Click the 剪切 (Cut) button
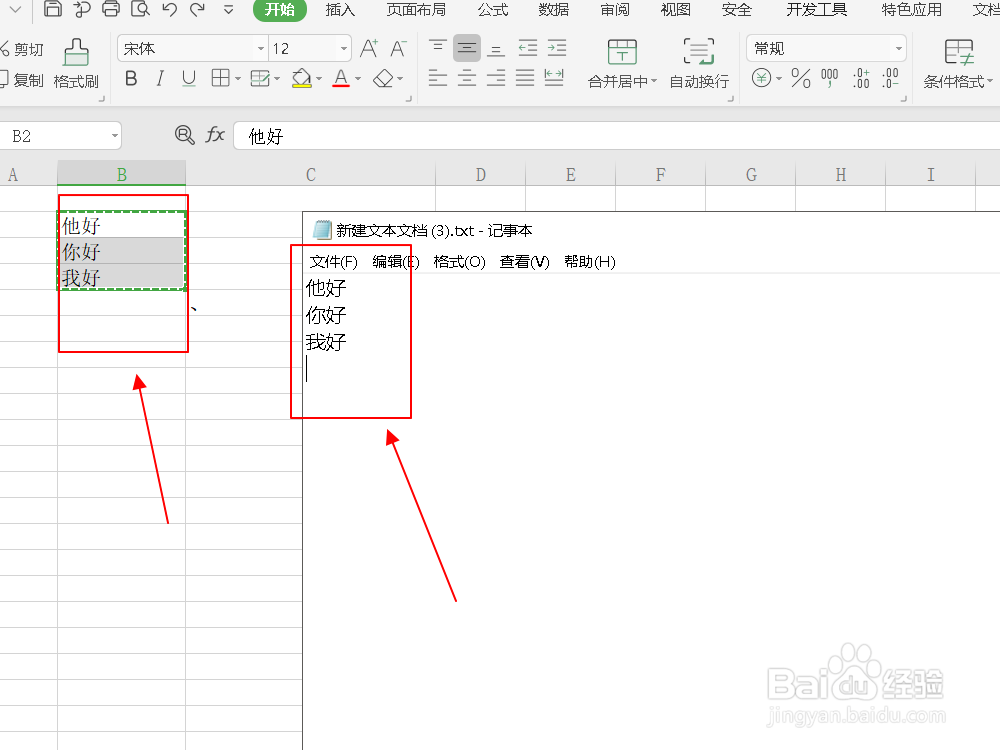This screenshot has width=1000, height=750. coord(28,47)
